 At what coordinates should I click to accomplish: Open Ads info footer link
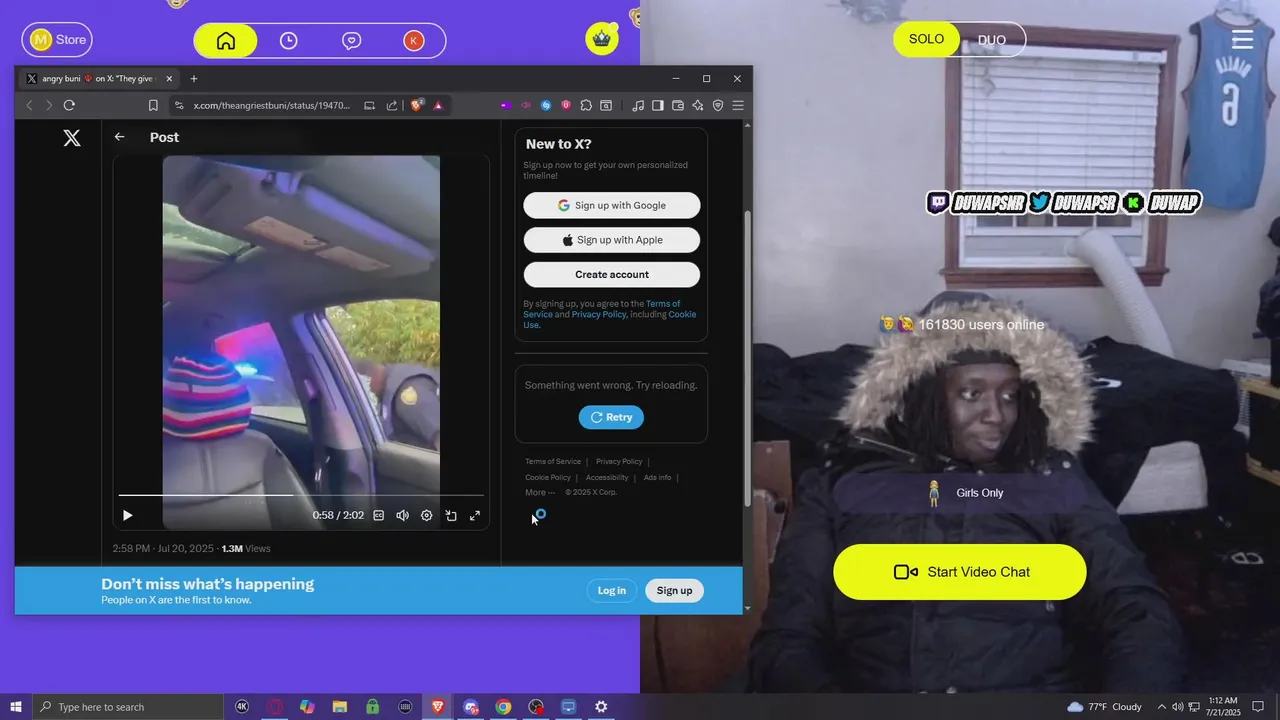tap(657, 477)
